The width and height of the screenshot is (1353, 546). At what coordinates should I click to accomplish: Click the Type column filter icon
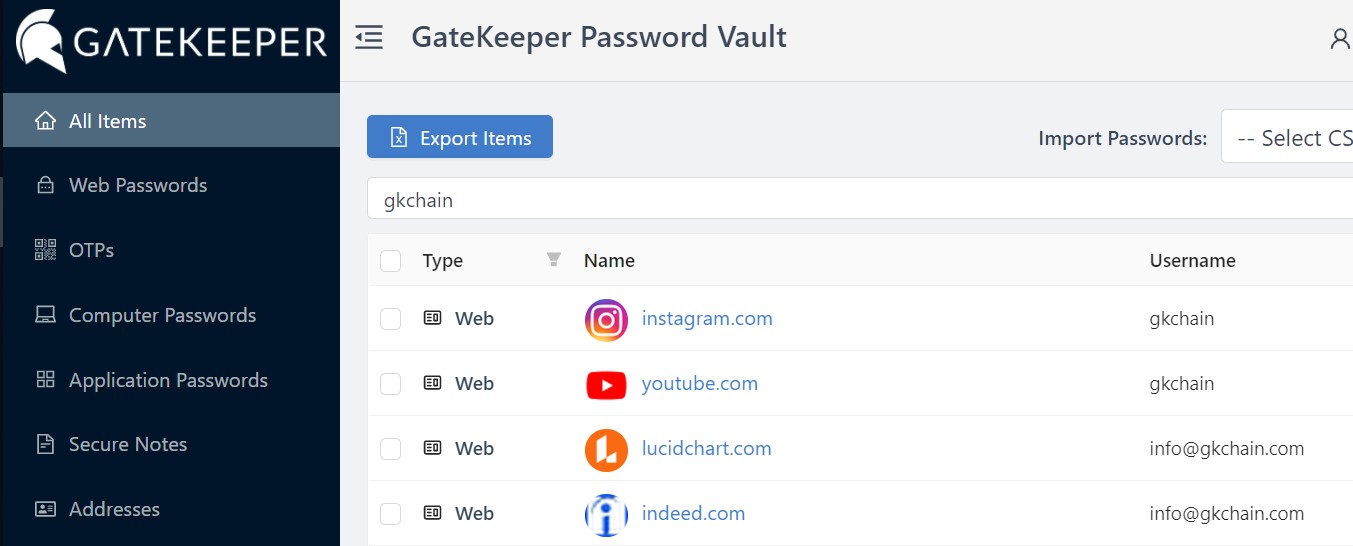coord(554,260)
